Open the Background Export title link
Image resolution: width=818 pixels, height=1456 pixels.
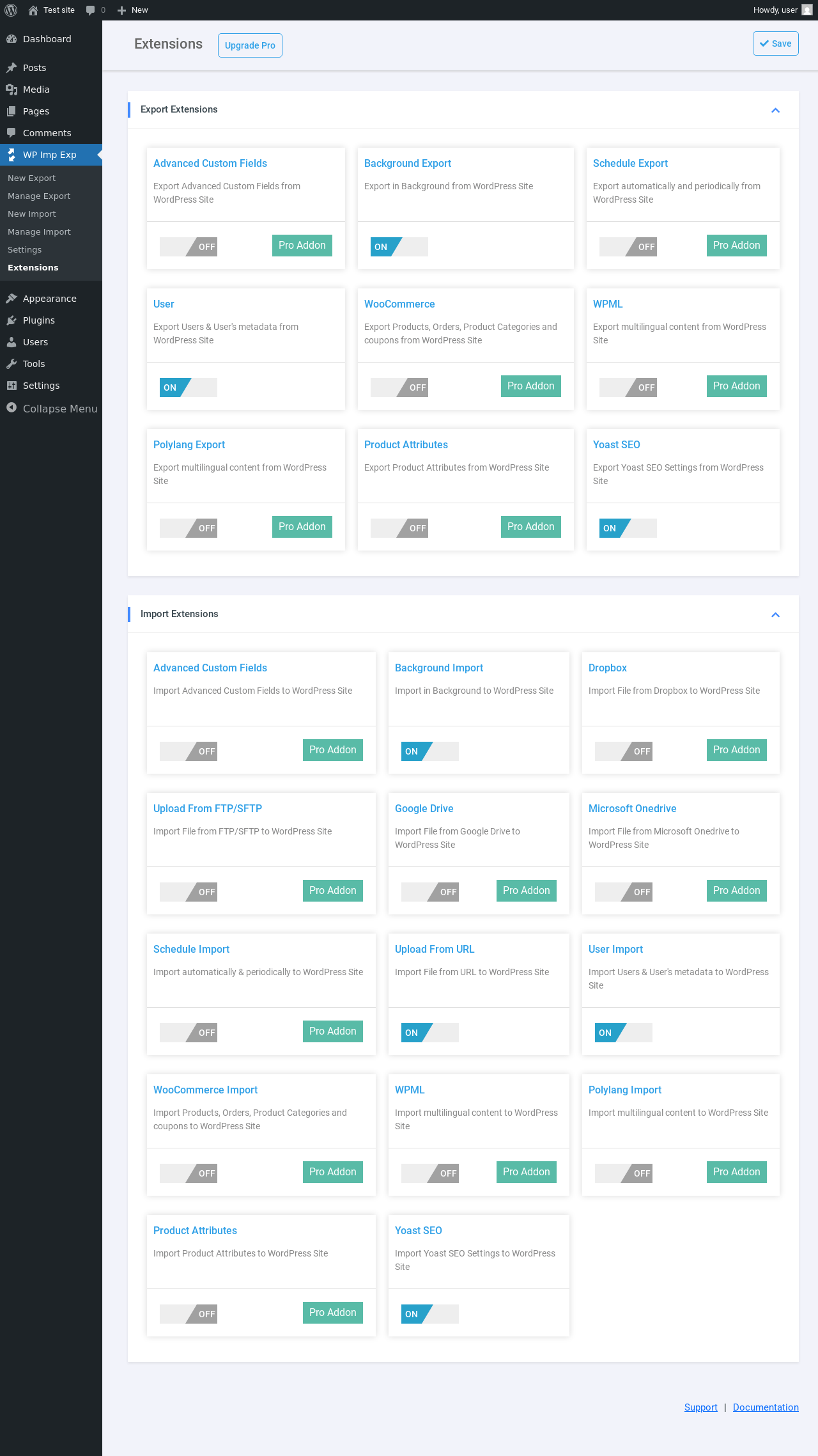[x=408, y=164]
